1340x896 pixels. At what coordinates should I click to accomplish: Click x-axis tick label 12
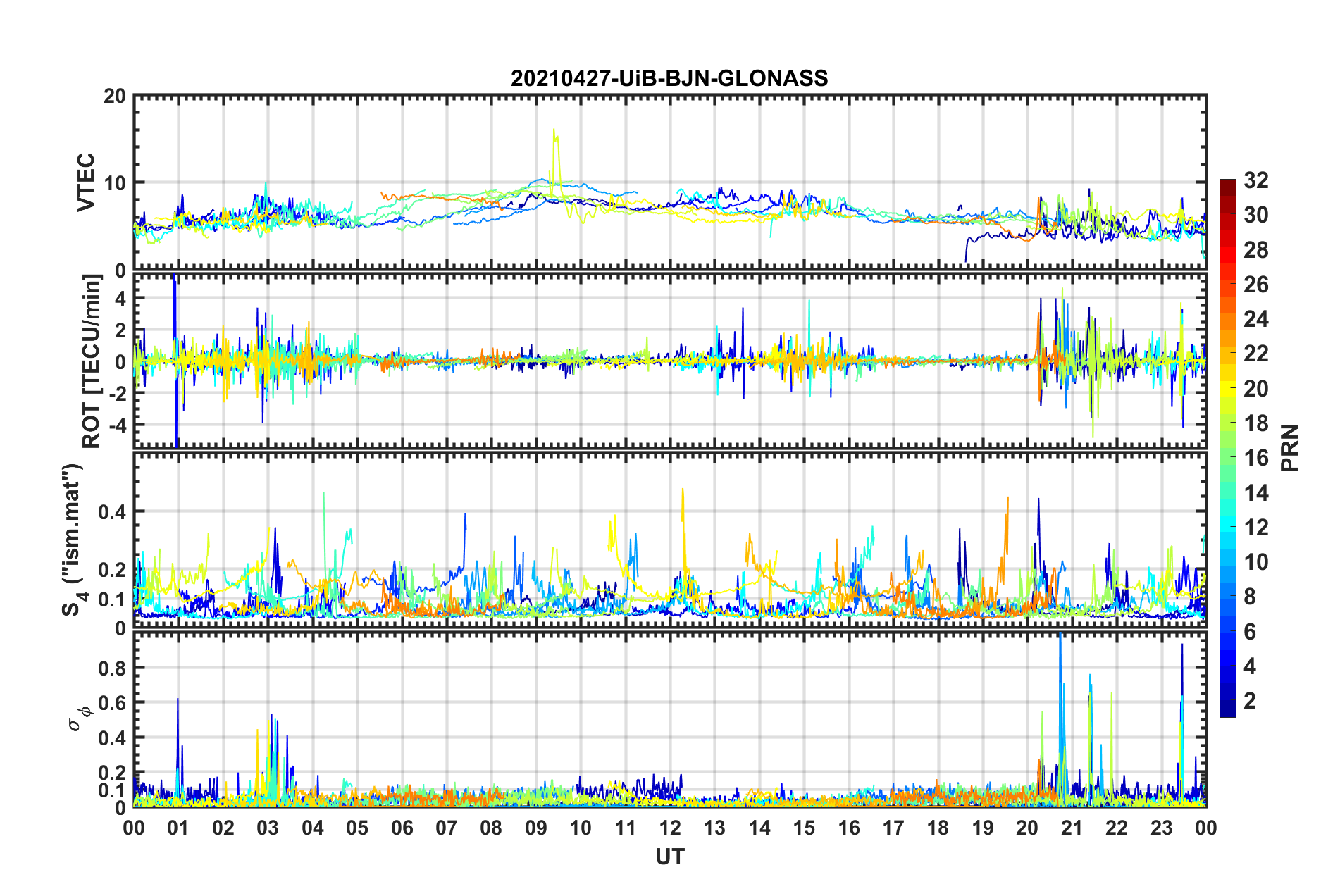click(670, 828)
